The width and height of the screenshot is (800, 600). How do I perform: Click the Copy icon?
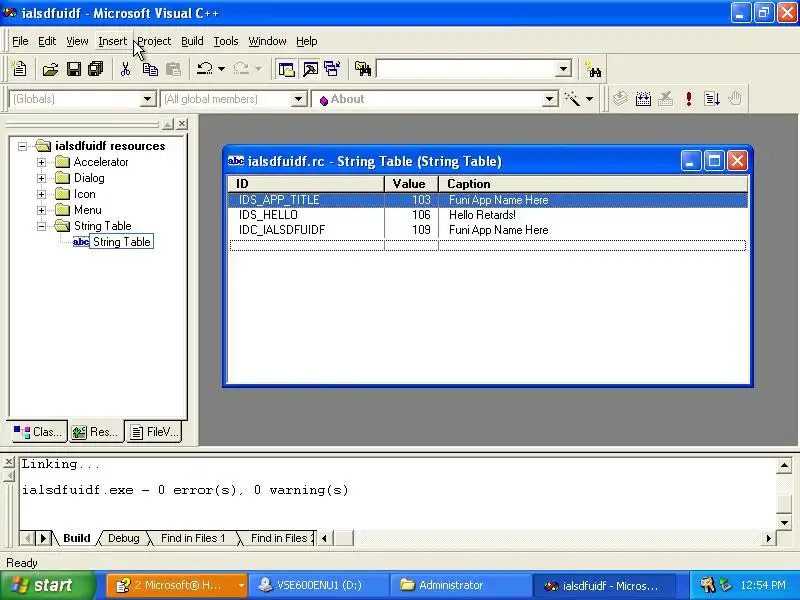pos(149,69)
